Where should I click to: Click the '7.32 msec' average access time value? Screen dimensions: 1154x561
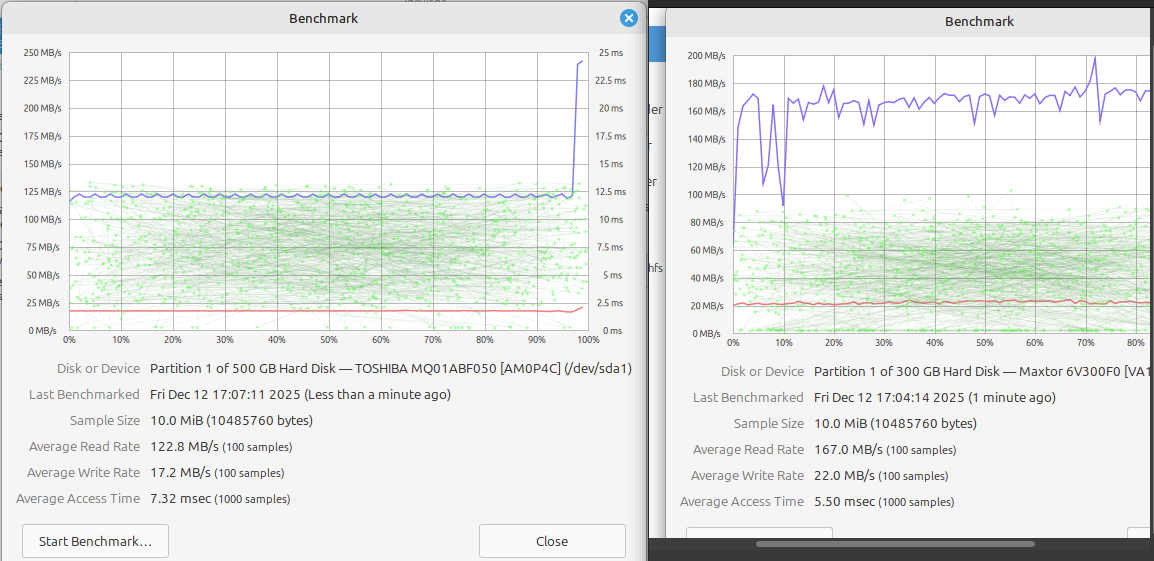tap(180, 498)
